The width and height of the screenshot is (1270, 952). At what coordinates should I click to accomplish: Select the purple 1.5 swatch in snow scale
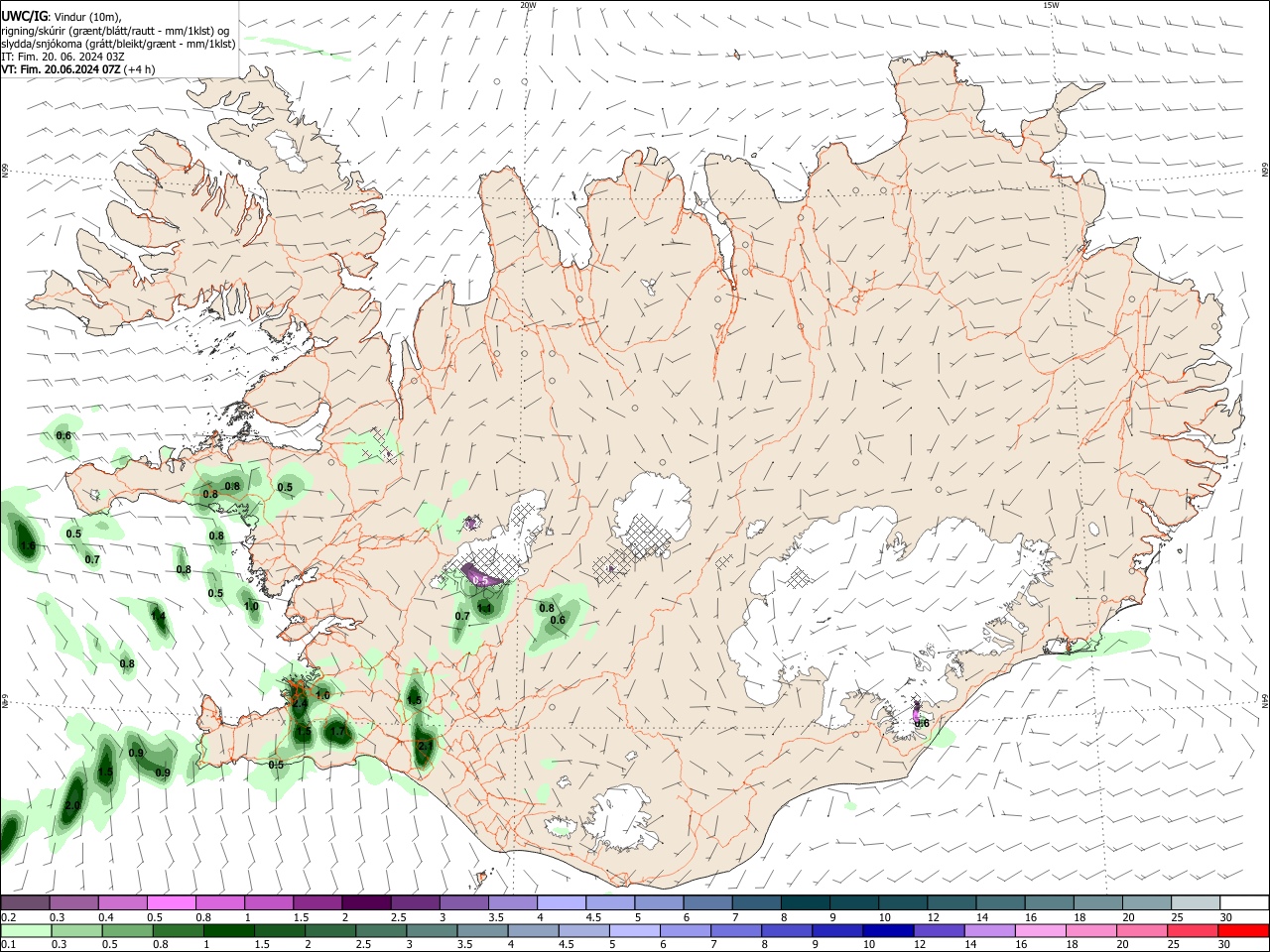click(317, 902)
